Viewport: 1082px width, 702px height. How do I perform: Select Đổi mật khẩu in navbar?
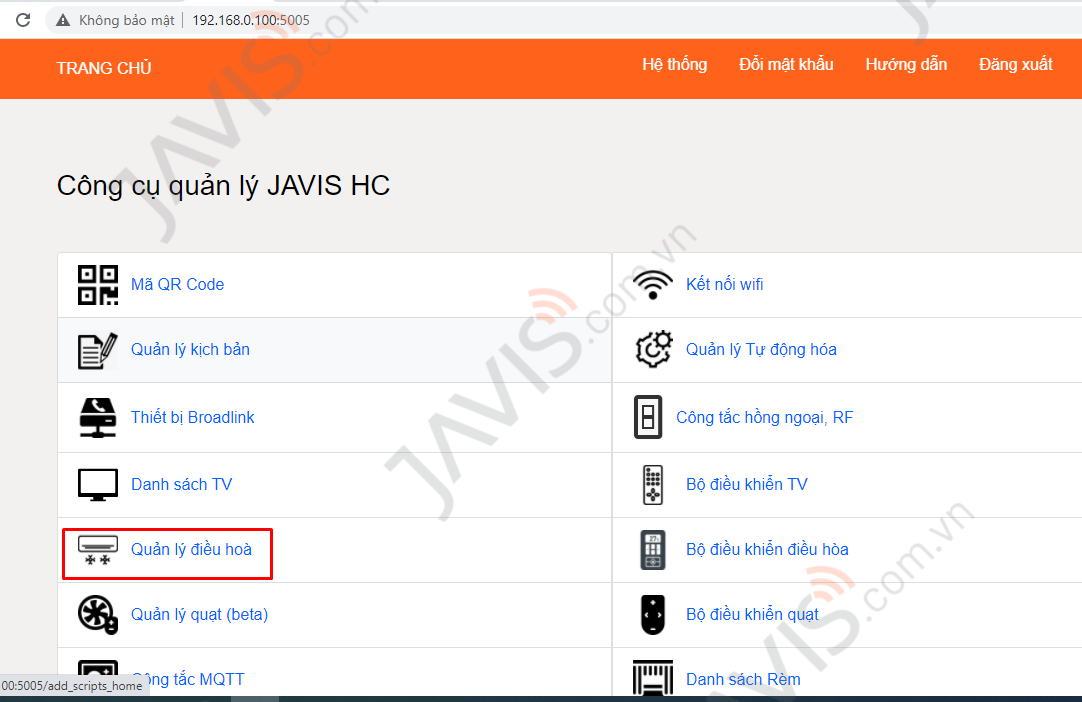[x=787, y=65]
